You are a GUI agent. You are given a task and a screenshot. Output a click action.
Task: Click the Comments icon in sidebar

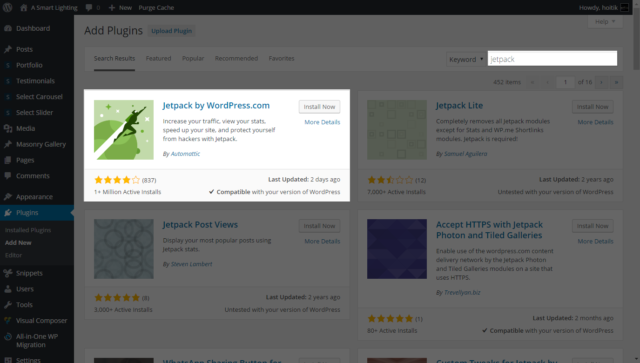[8, 176]
